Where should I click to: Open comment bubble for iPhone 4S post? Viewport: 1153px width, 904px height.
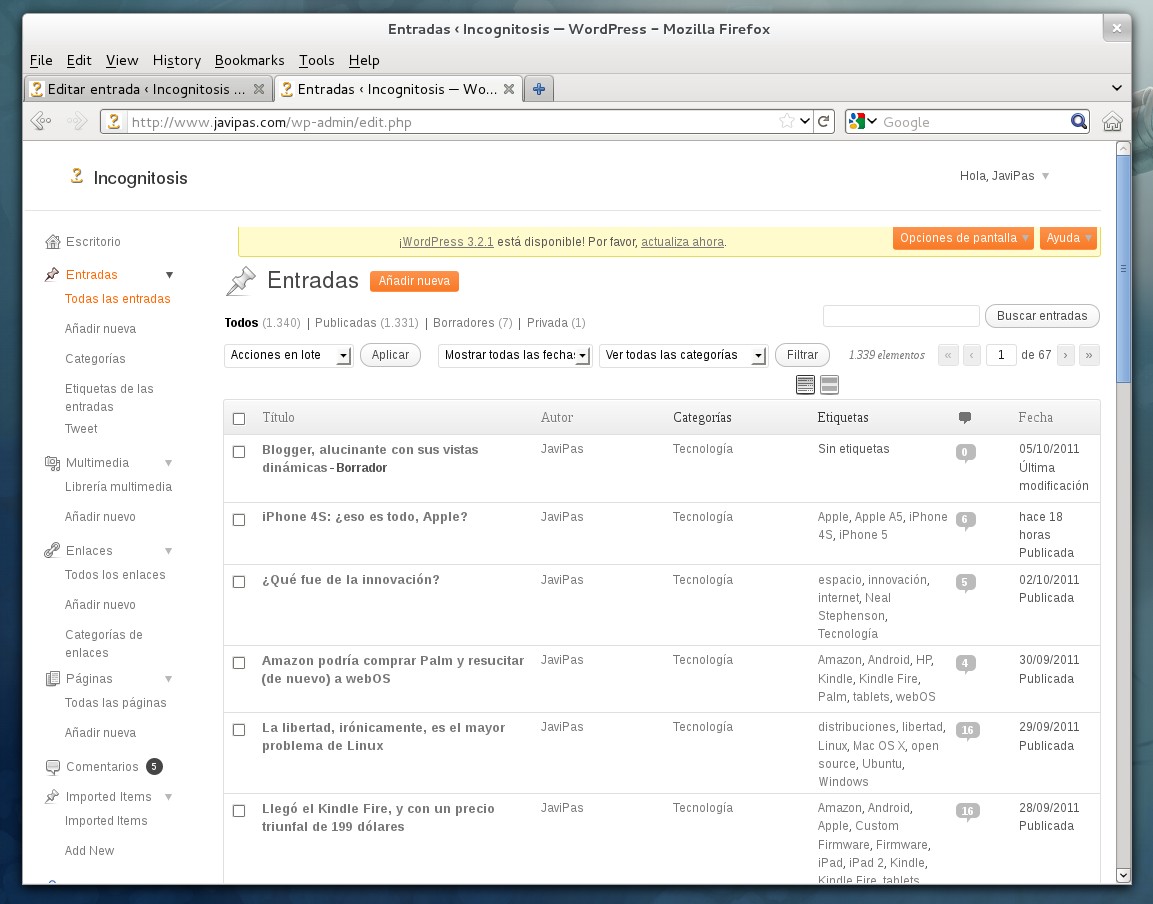[x=965, y=520]
